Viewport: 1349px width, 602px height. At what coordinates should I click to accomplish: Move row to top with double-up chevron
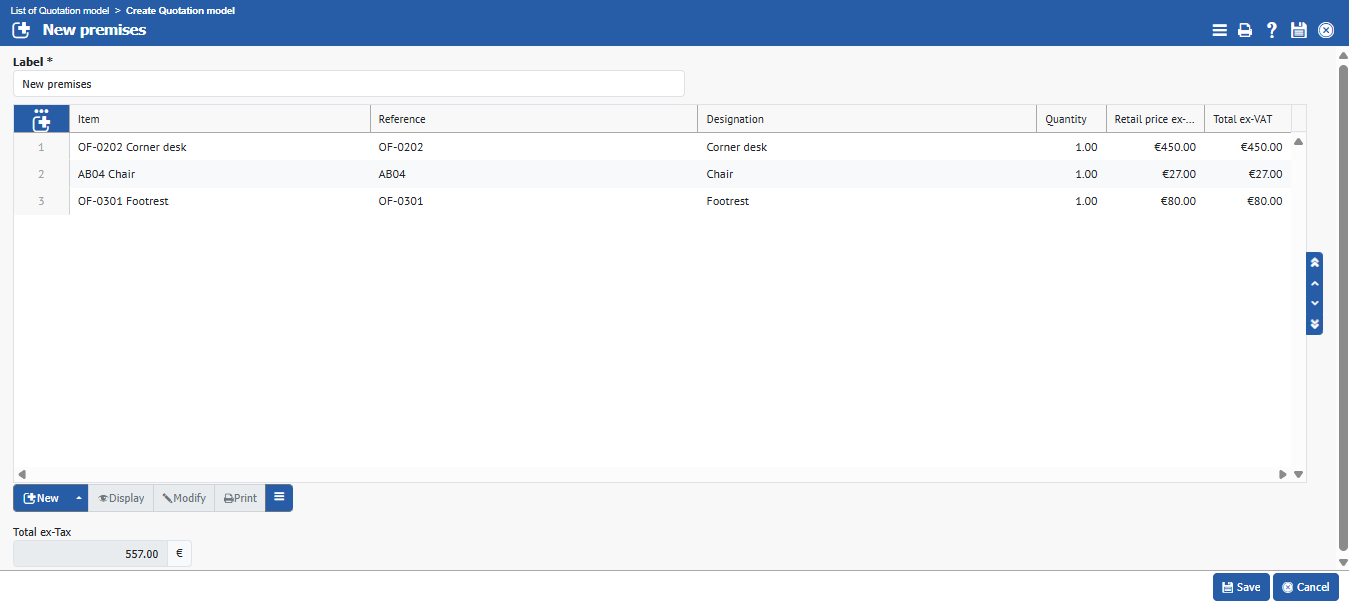1315,262
